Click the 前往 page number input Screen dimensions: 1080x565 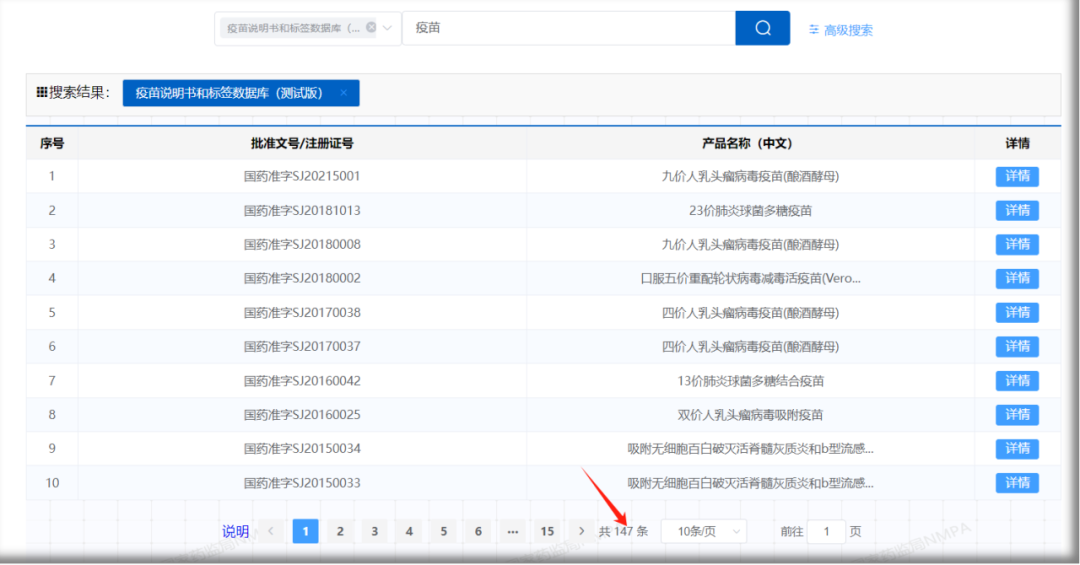(826, 531)
